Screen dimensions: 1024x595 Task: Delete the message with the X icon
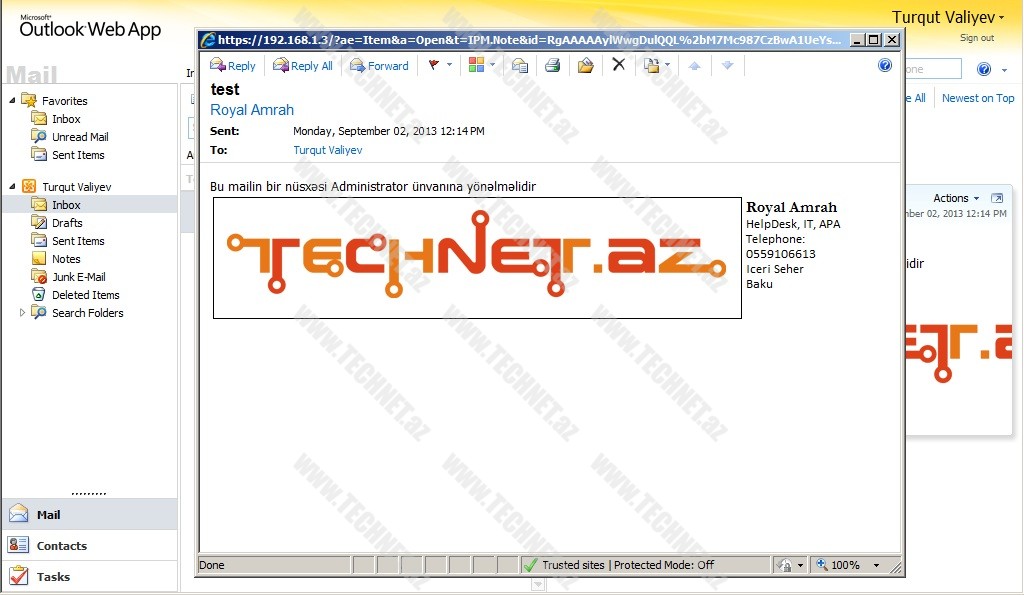click(618, 65)
